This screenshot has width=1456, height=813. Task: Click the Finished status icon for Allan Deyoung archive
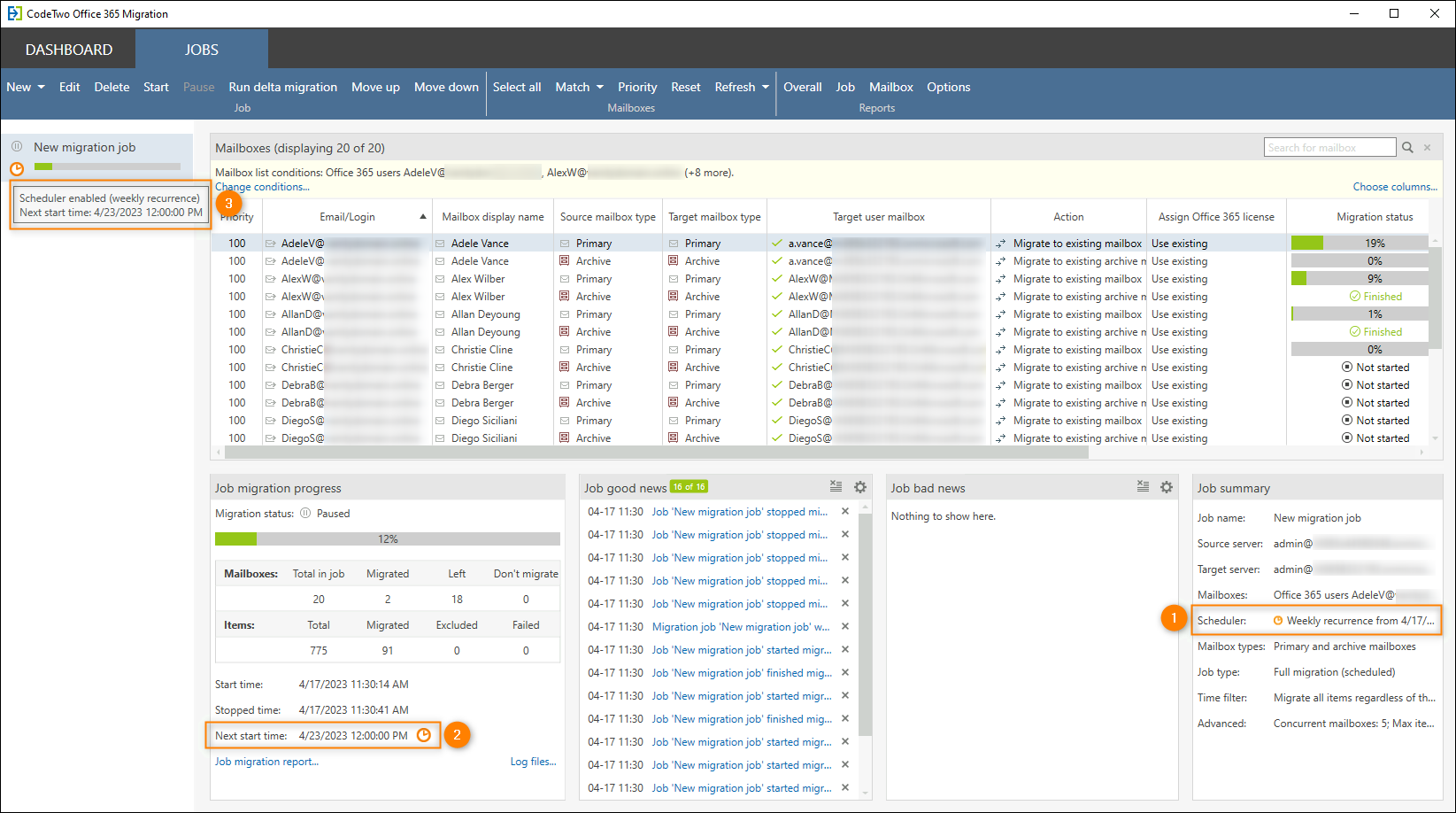tap(1354, 332)
